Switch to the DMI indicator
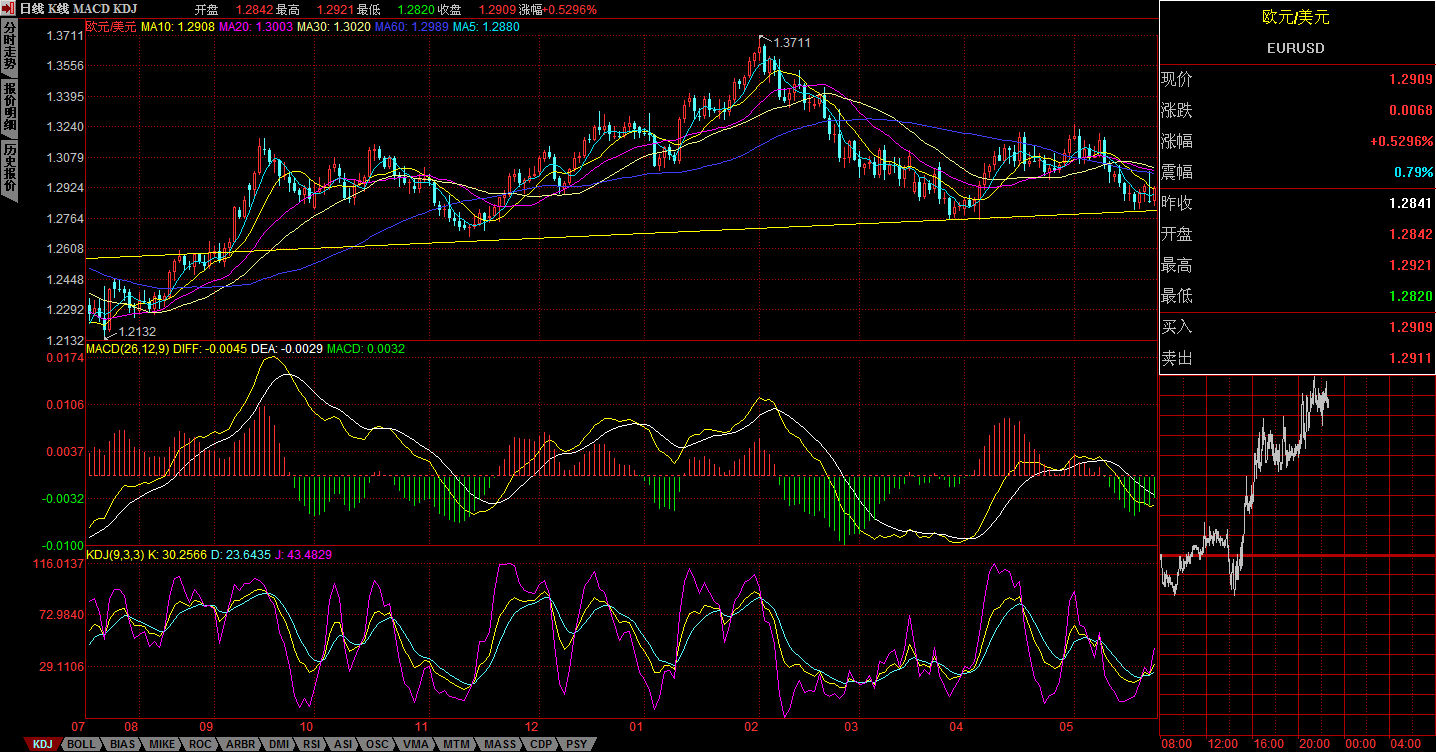Viewport: 1436px width, 752px height. coord(278,744)
